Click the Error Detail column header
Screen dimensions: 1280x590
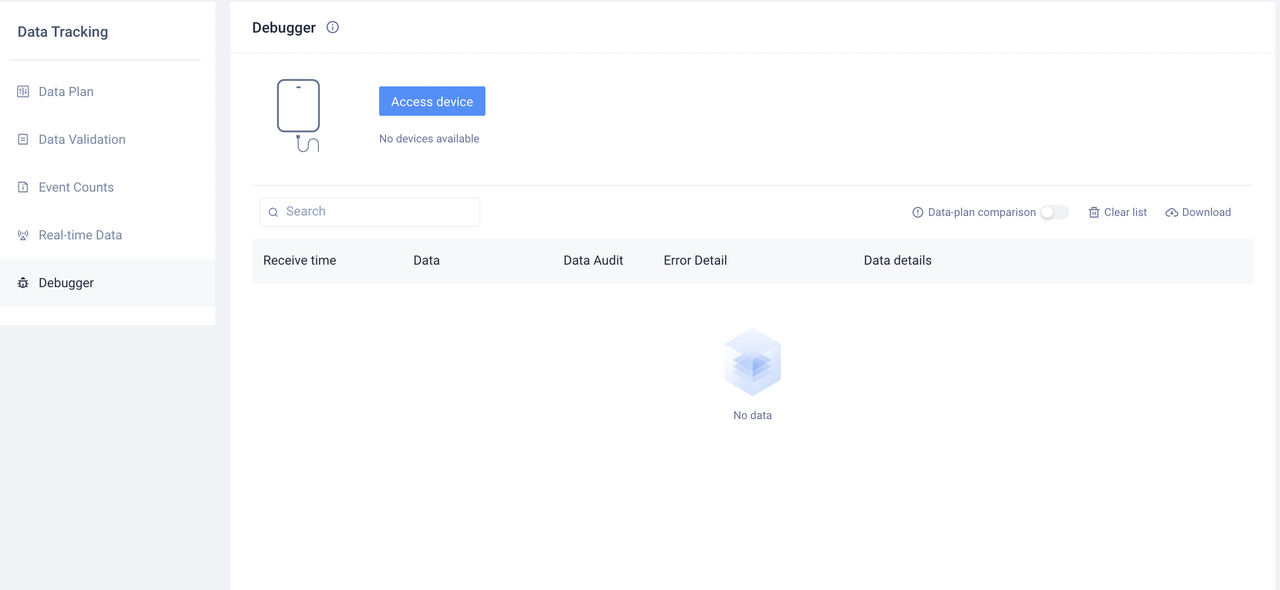(695, 260)
